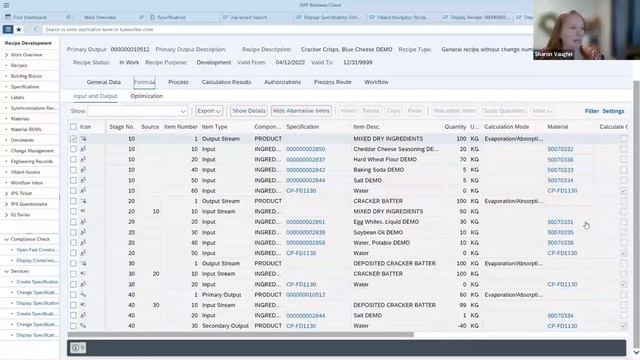Click row icon for Soybean Oil DEMO
The image size is (640, 360).
pos(83,232)
